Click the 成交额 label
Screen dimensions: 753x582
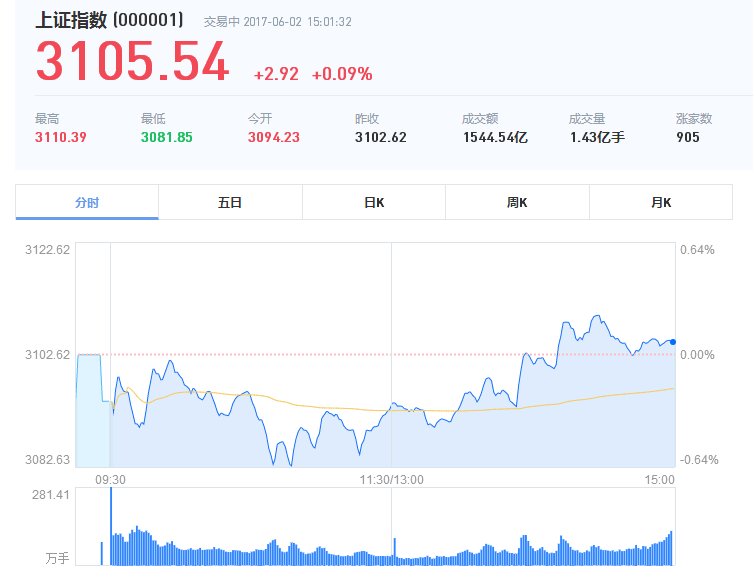[480, 119]
